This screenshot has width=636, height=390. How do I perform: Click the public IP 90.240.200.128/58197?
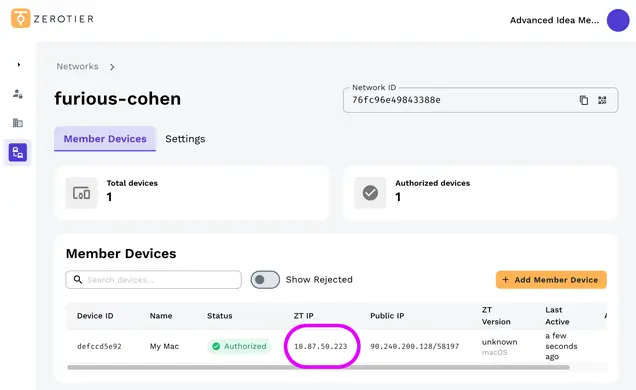point(415,346)
